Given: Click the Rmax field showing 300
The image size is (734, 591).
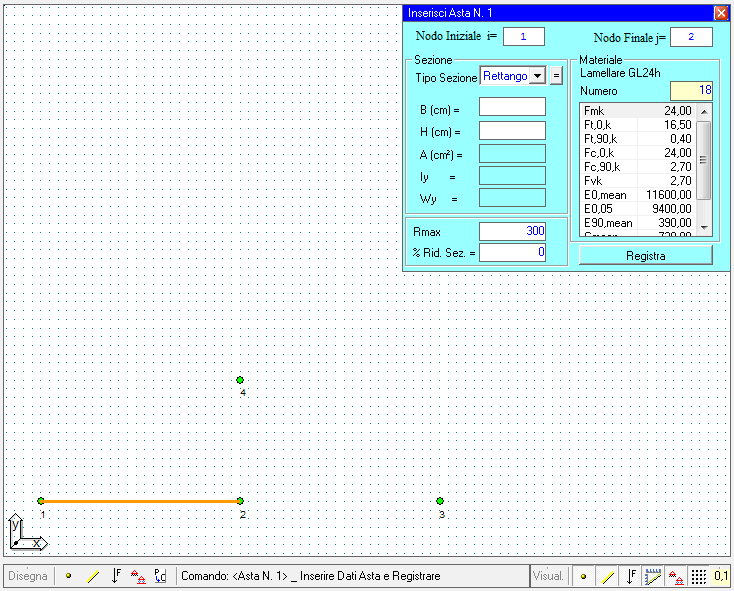Looking at the screenshot, I should pos(512,231).
